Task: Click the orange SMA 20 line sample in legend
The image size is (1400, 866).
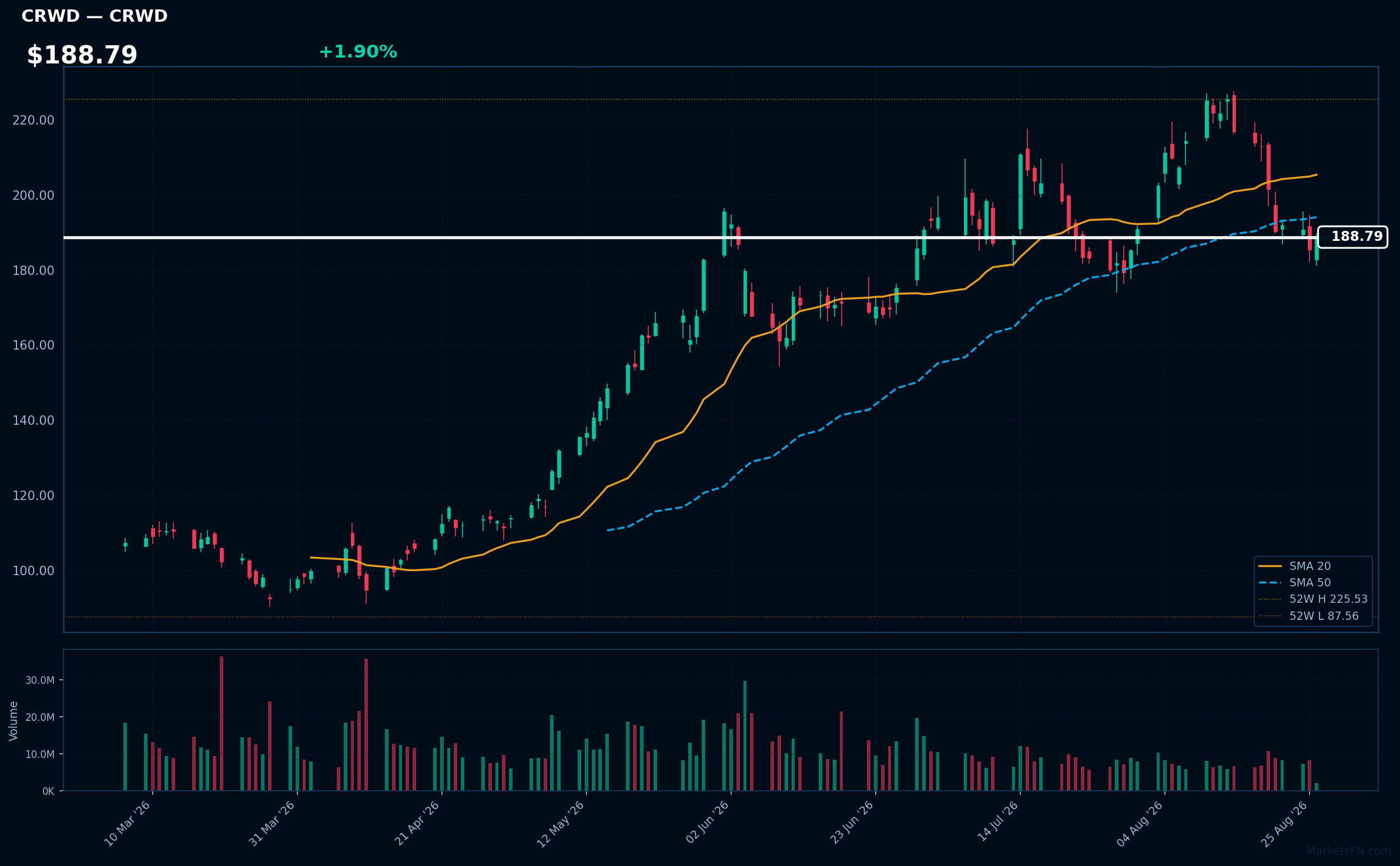Action: pyautogui.click(x=1270, y=566)
